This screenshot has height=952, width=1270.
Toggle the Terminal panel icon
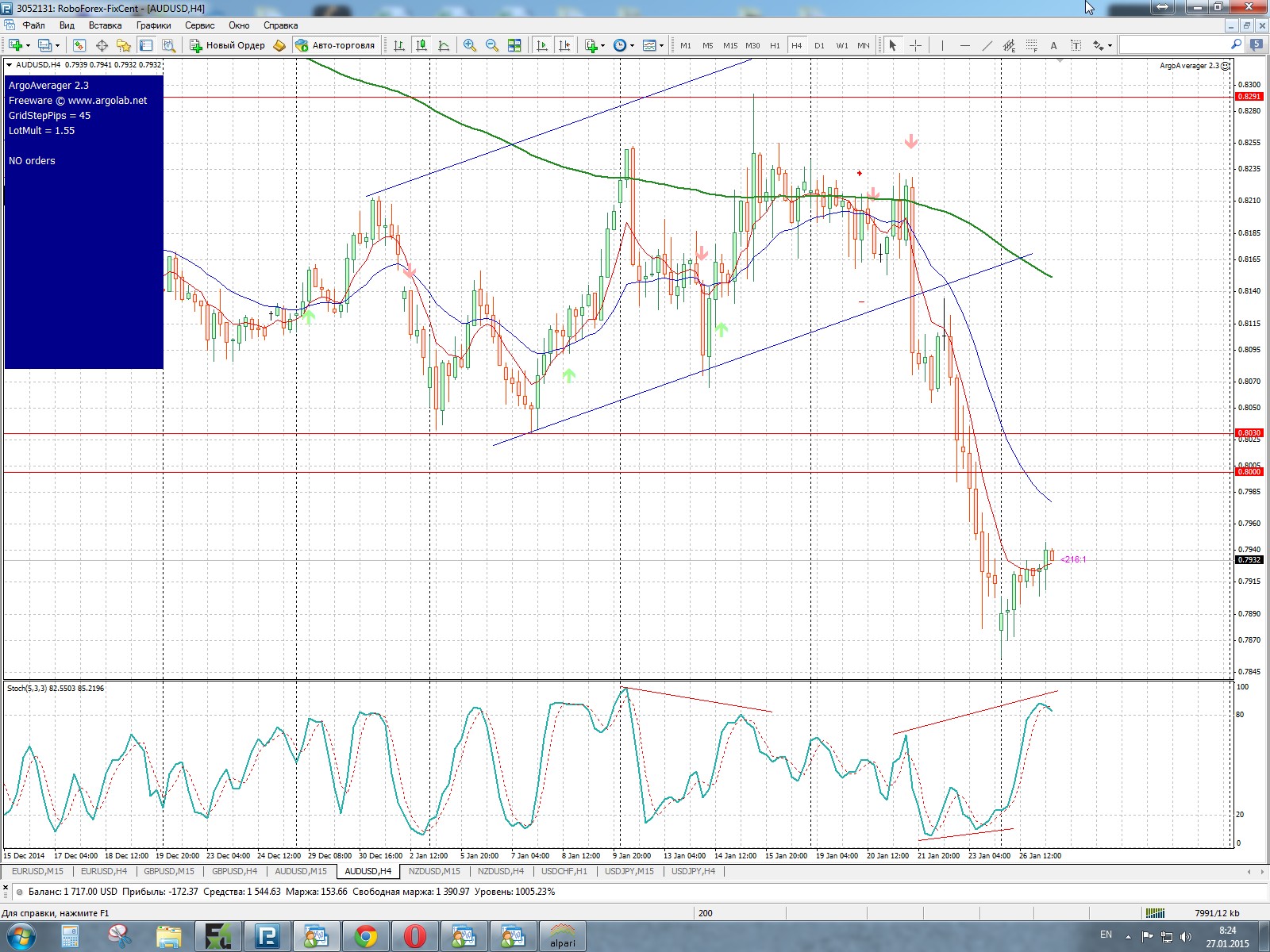(x=146, y=45)
